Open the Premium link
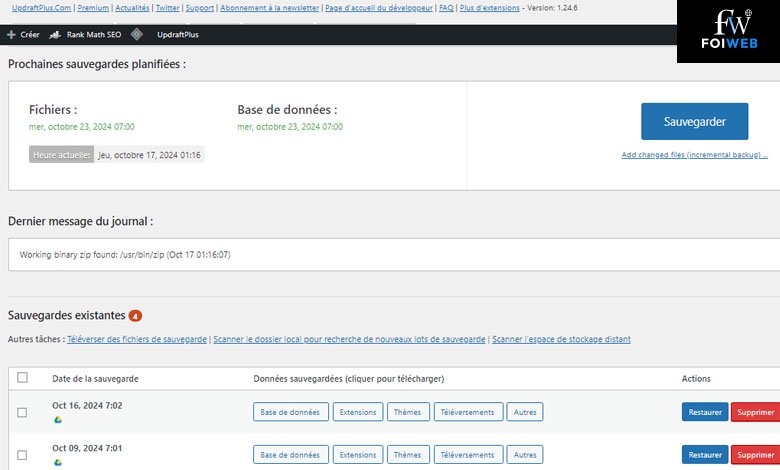The image size is (780, 470). pyautogui.click(x=93, y=8)
